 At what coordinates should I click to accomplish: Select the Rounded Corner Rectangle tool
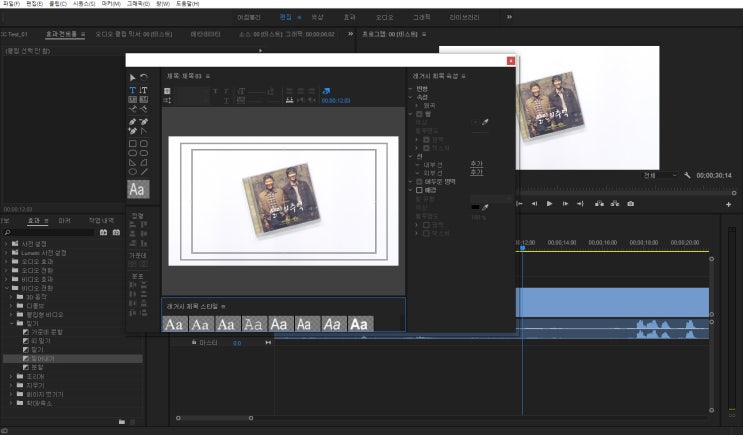pos(144,144)
